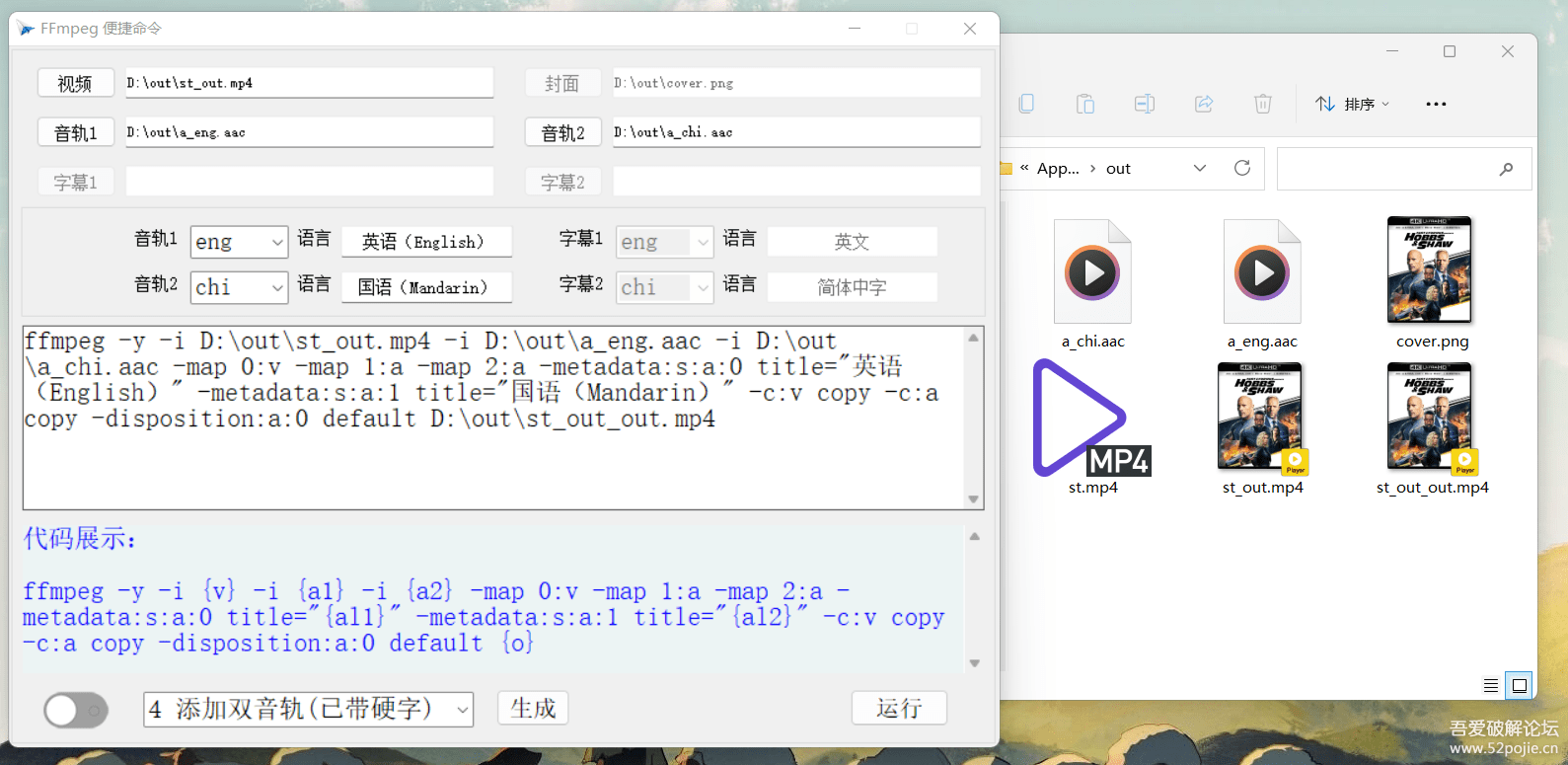
Task: Open the 音轨1 language code dropdown showing eng
Action: pos(239,242)
